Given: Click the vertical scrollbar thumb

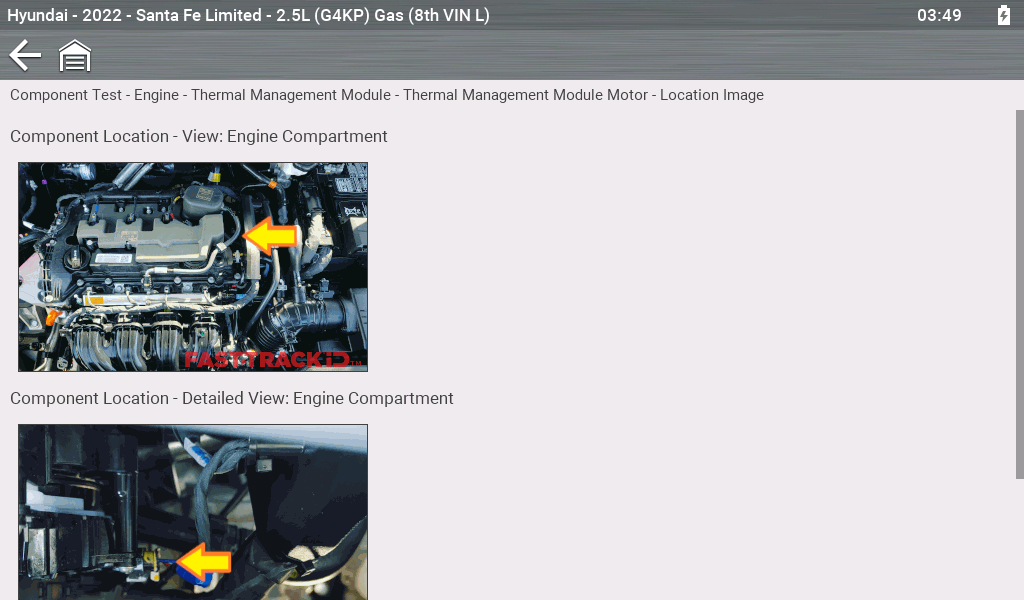Looking at the screenshot, I should 1019,300.
